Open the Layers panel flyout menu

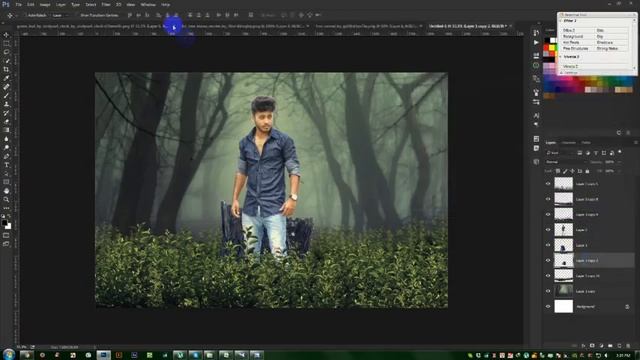[636, 142]
